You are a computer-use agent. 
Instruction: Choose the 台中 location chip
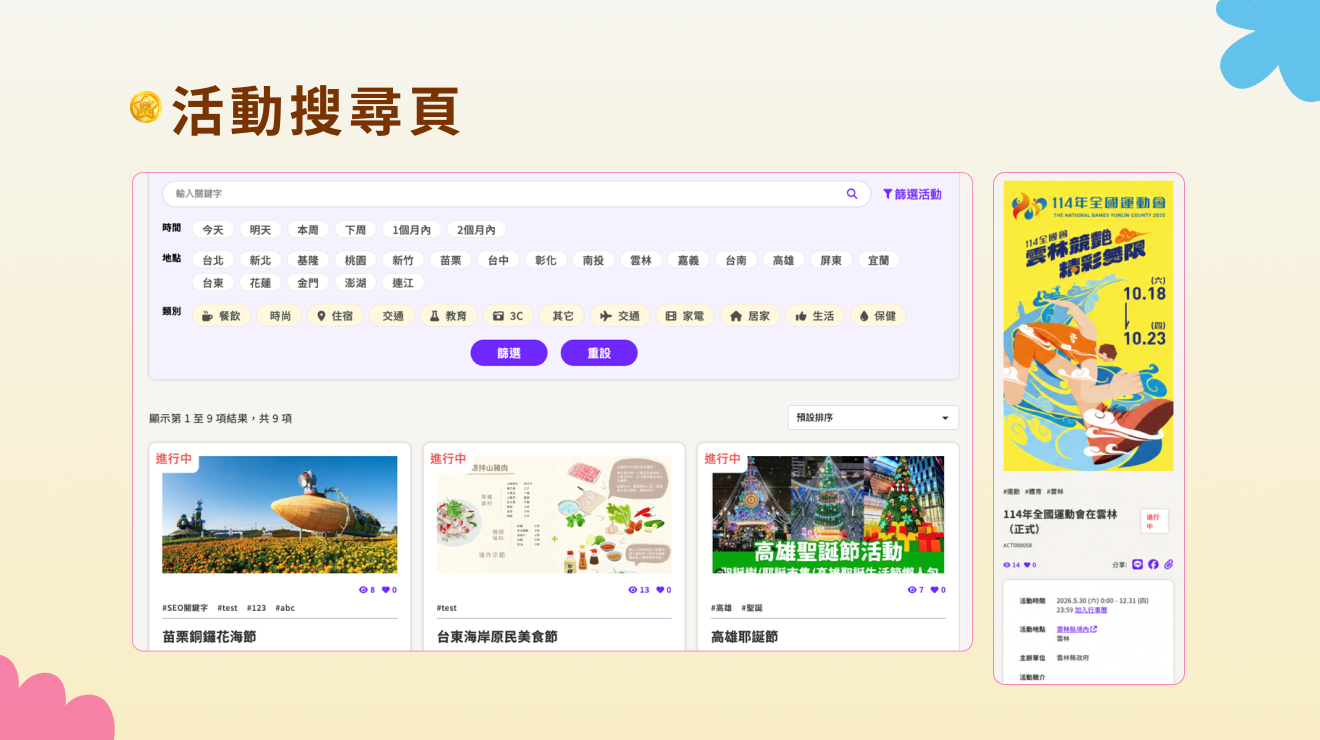click(x=498, y=260)
